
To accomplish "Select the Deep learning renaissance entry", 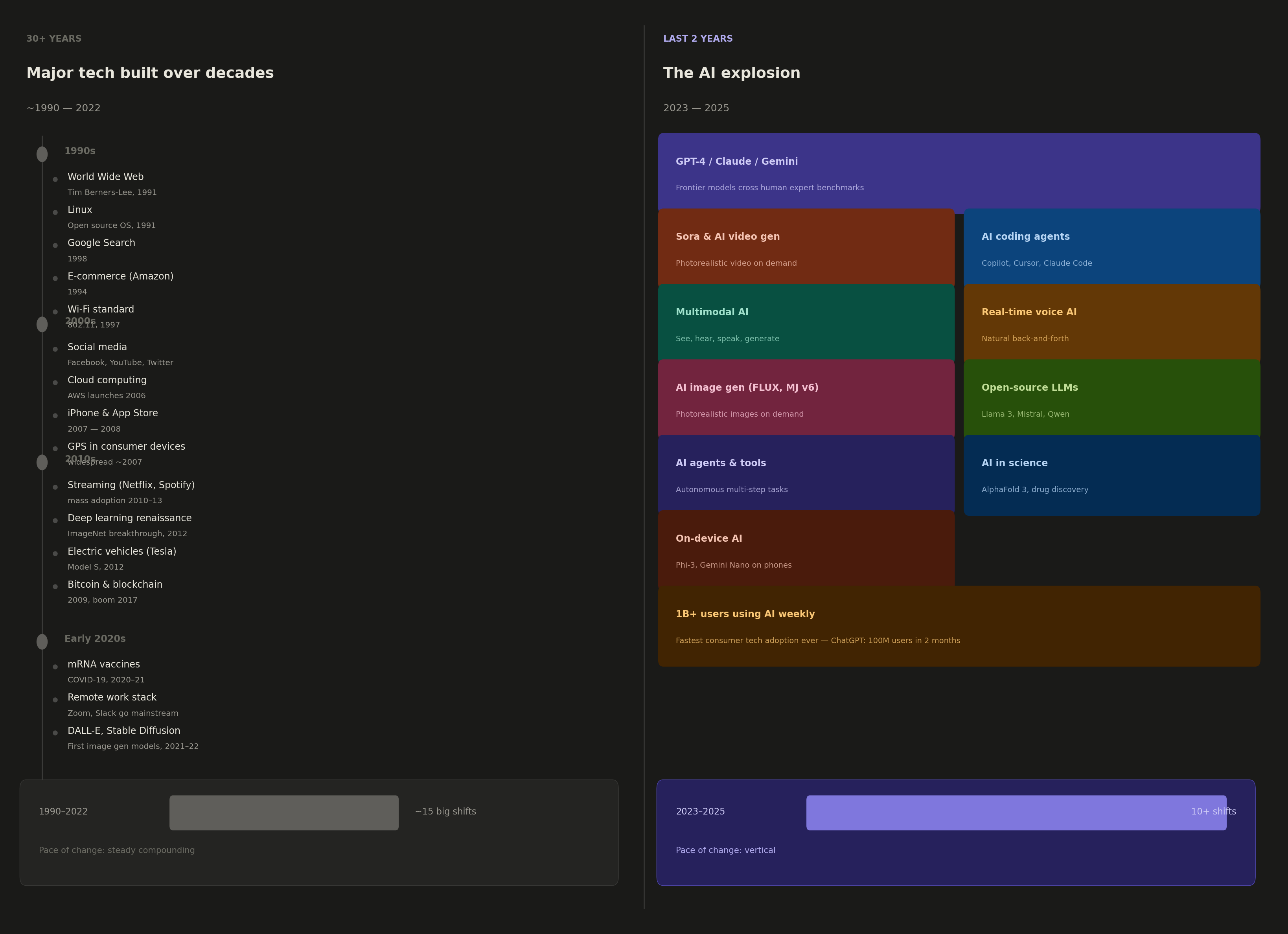I will point(129,518).
